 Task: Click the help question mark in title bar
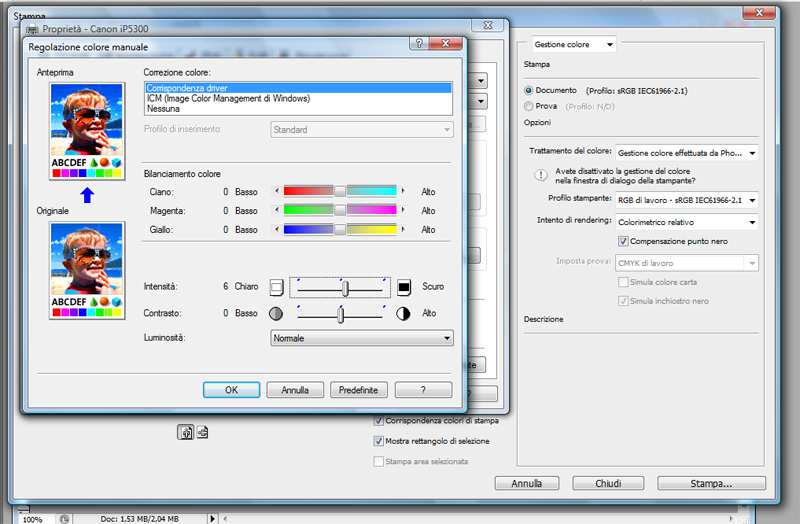pyautogui.click(x=417, y=44)
